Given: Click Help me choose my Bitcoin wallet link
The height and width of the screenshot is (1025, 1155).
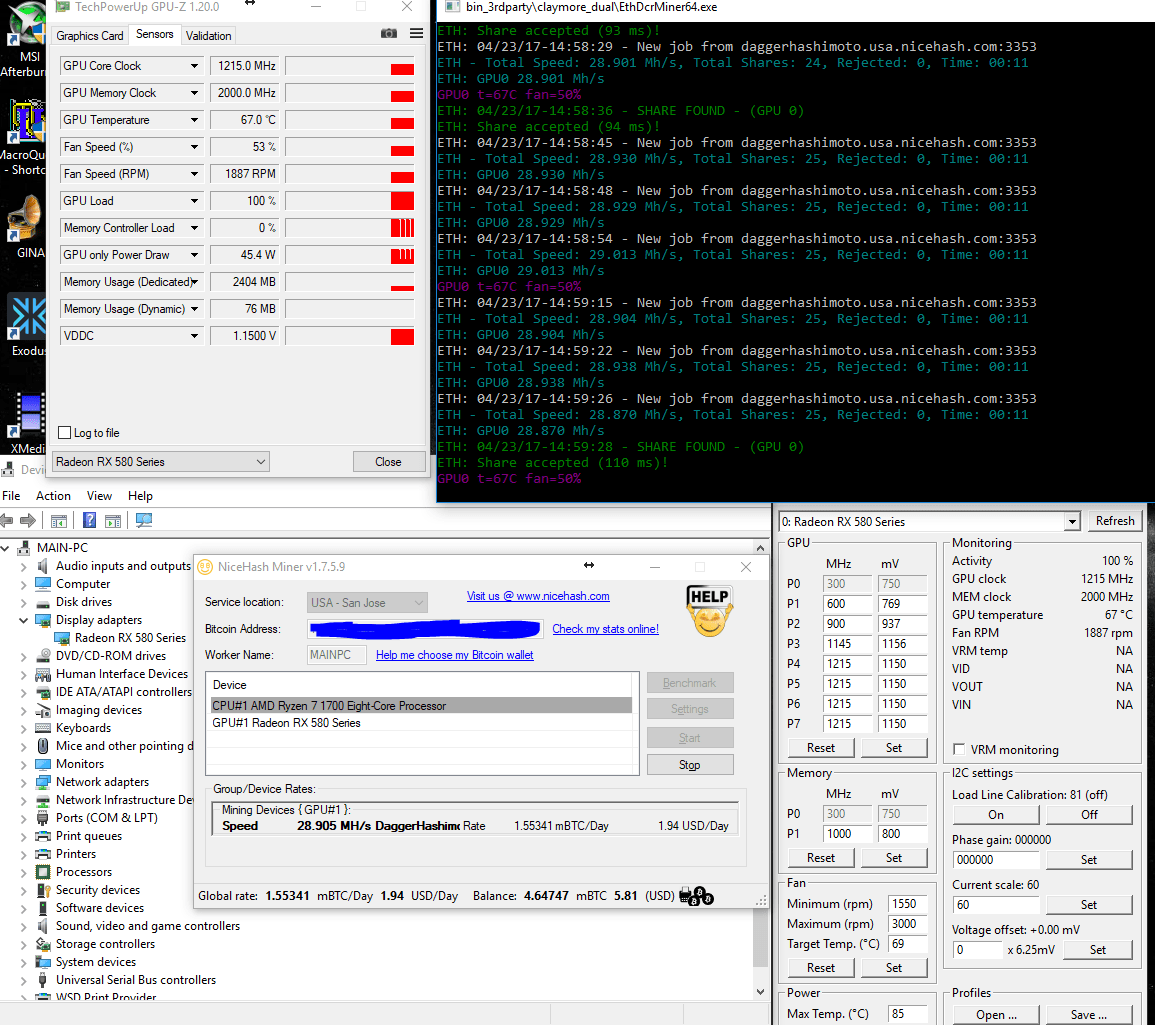Looking at the screenshot, I should point(454,655).
